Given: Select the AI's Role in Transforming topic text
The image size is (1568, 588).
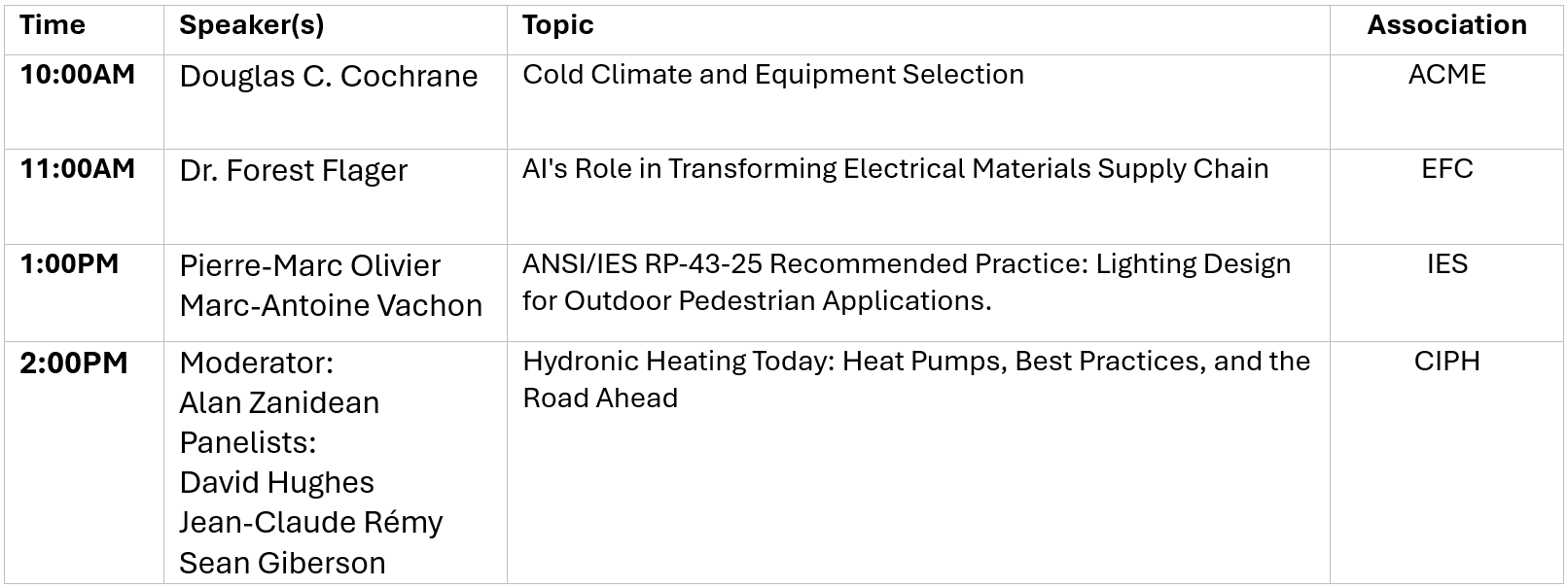Looking at the screenshot, I should tap(895, 169).
